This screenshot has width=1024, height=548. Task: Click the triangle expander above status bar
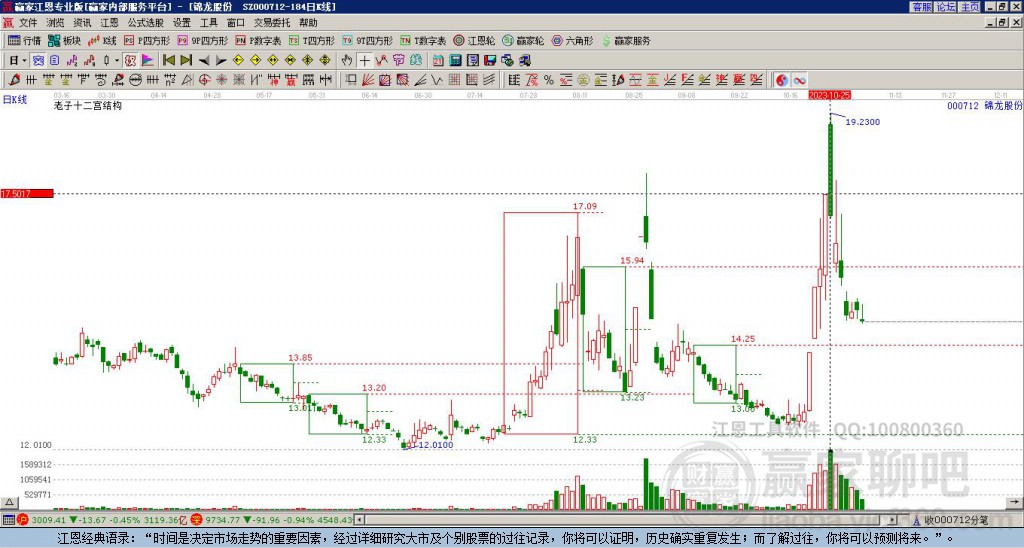click(x=8, y=502)
